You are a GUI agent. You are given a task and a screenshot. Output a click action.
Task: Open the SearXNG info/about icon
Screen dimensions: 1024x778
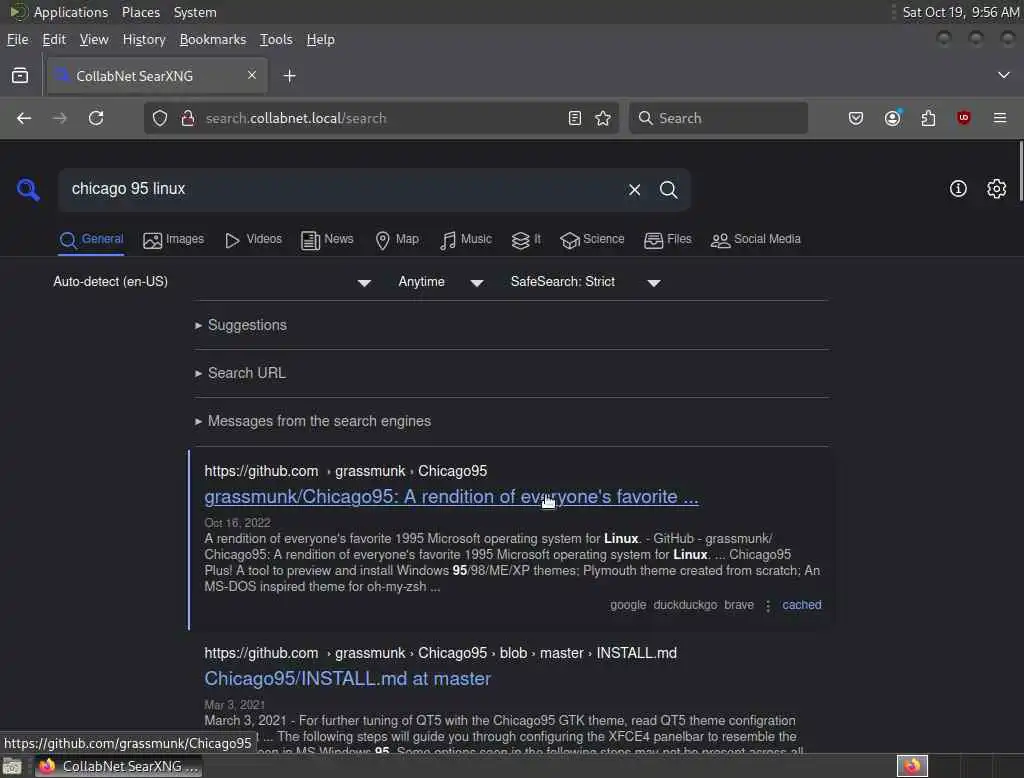[957, 189]
